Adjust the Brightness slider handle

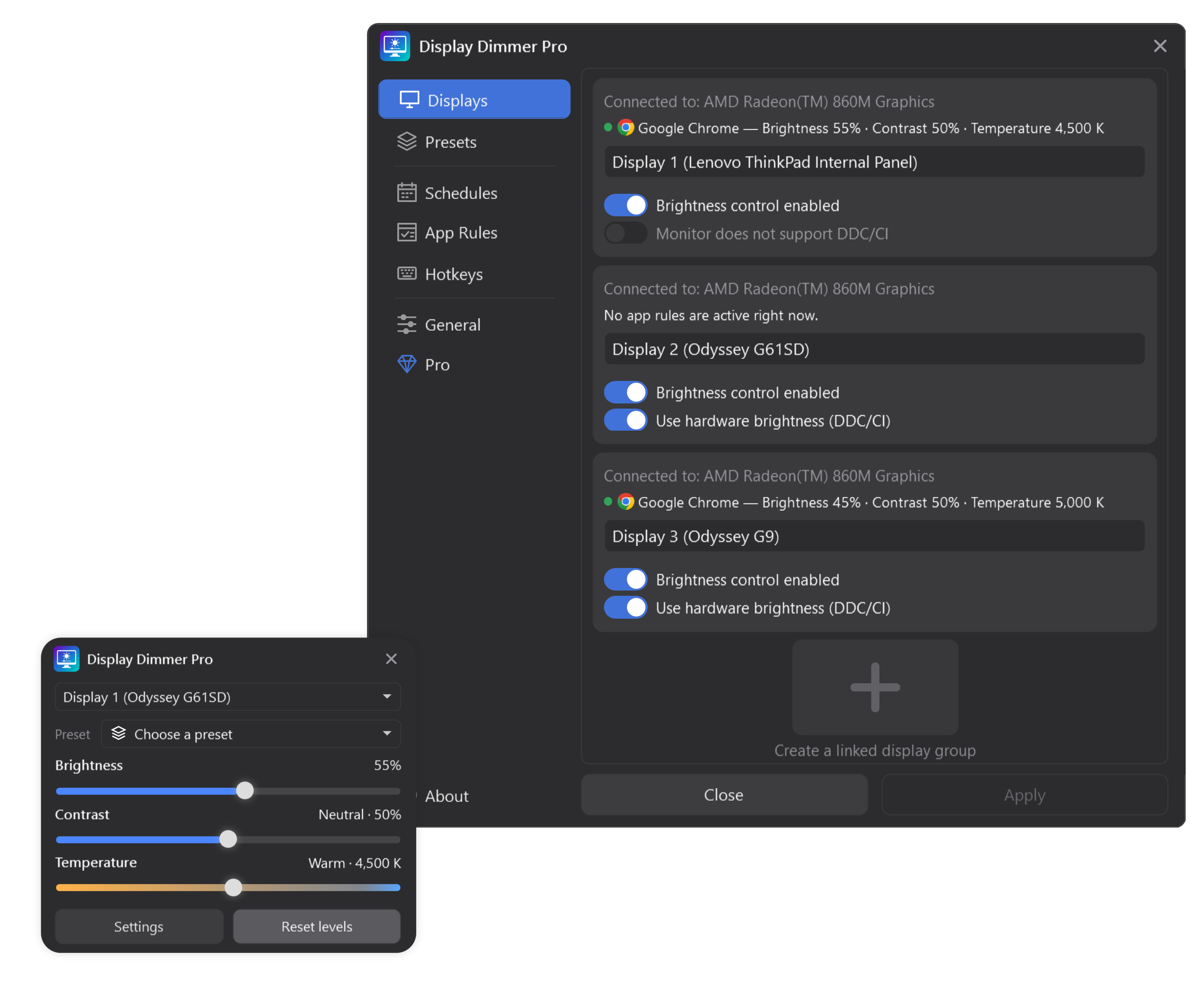[245, 790]
